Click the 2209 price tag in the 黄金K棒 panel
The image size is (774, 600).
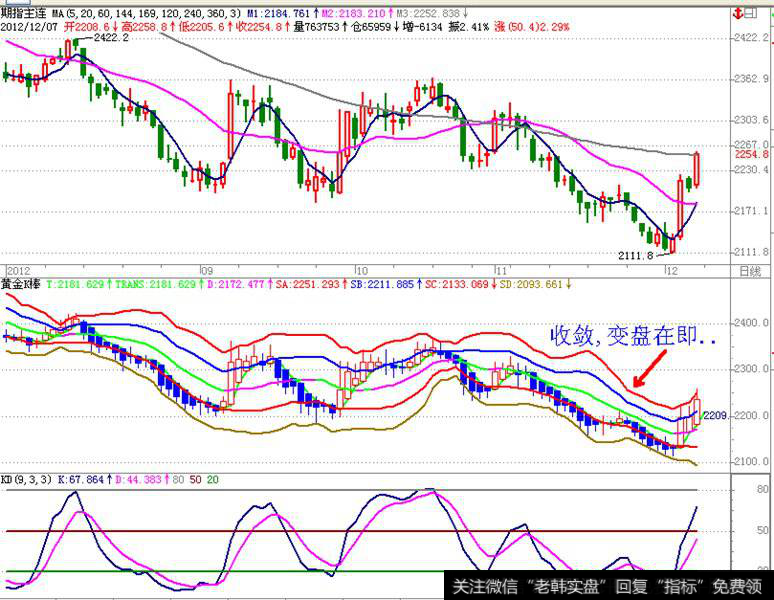click(715, 415)
